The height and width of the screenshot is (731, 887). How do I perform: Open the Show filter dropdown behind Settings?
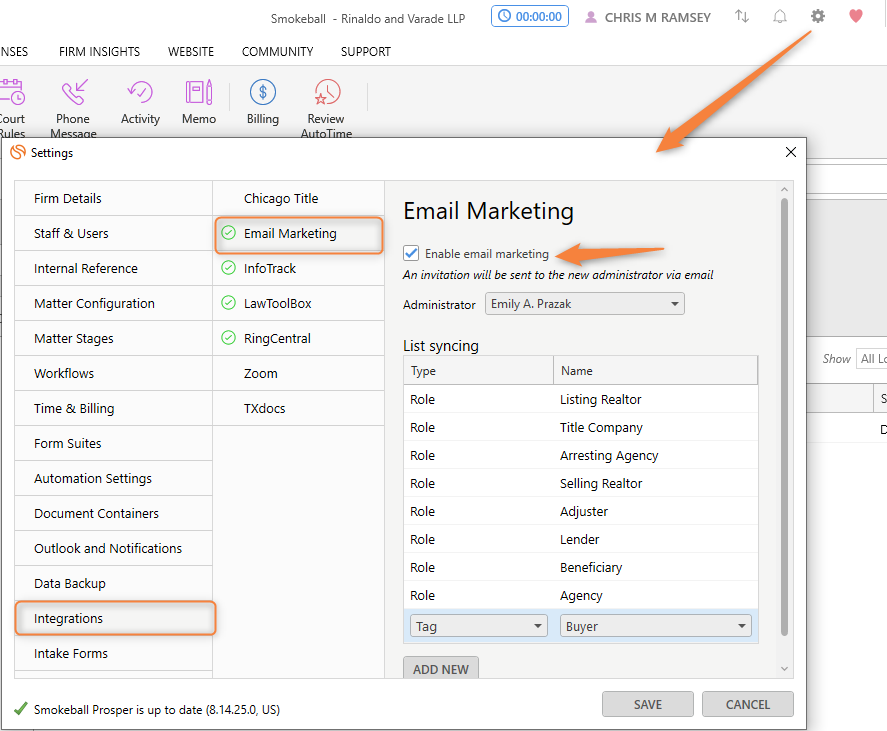(871, 359)
